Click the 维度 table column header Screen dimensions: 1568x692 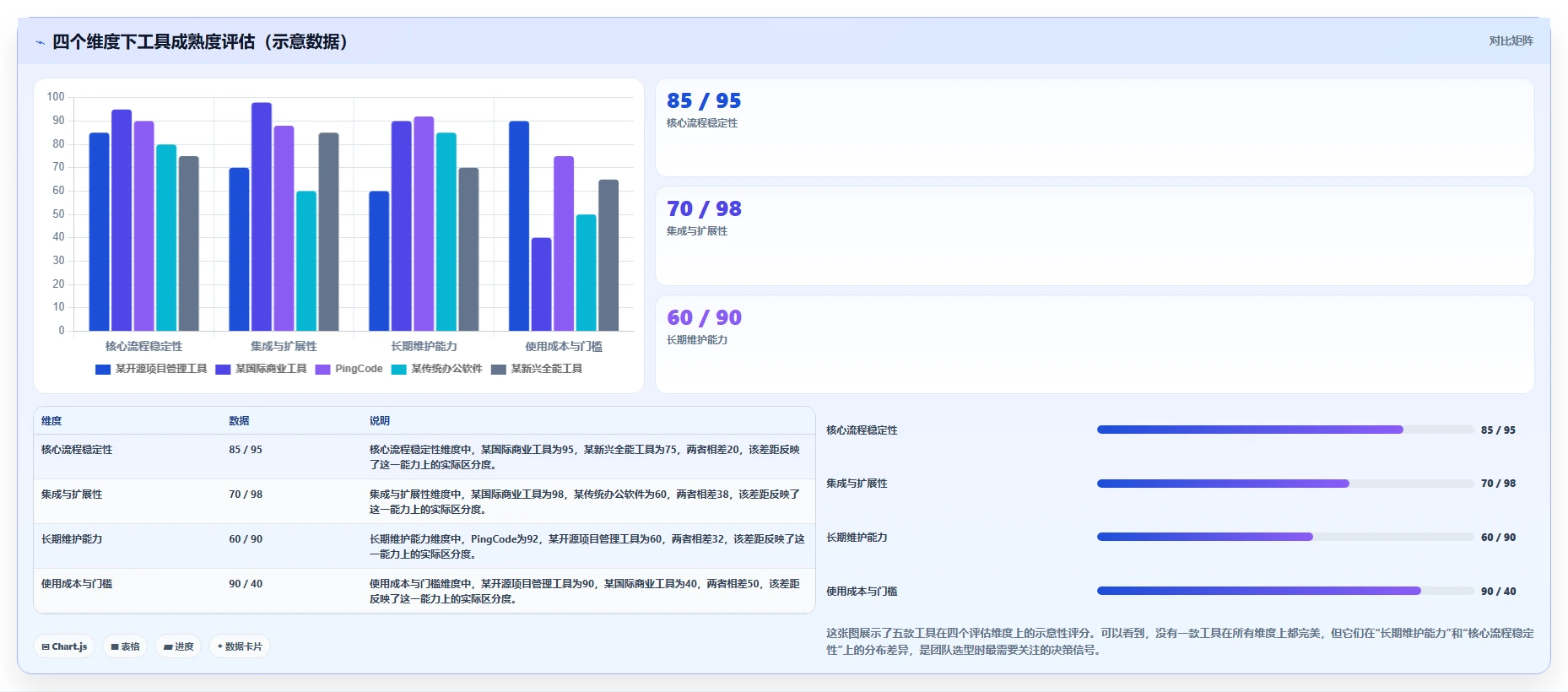51,421
